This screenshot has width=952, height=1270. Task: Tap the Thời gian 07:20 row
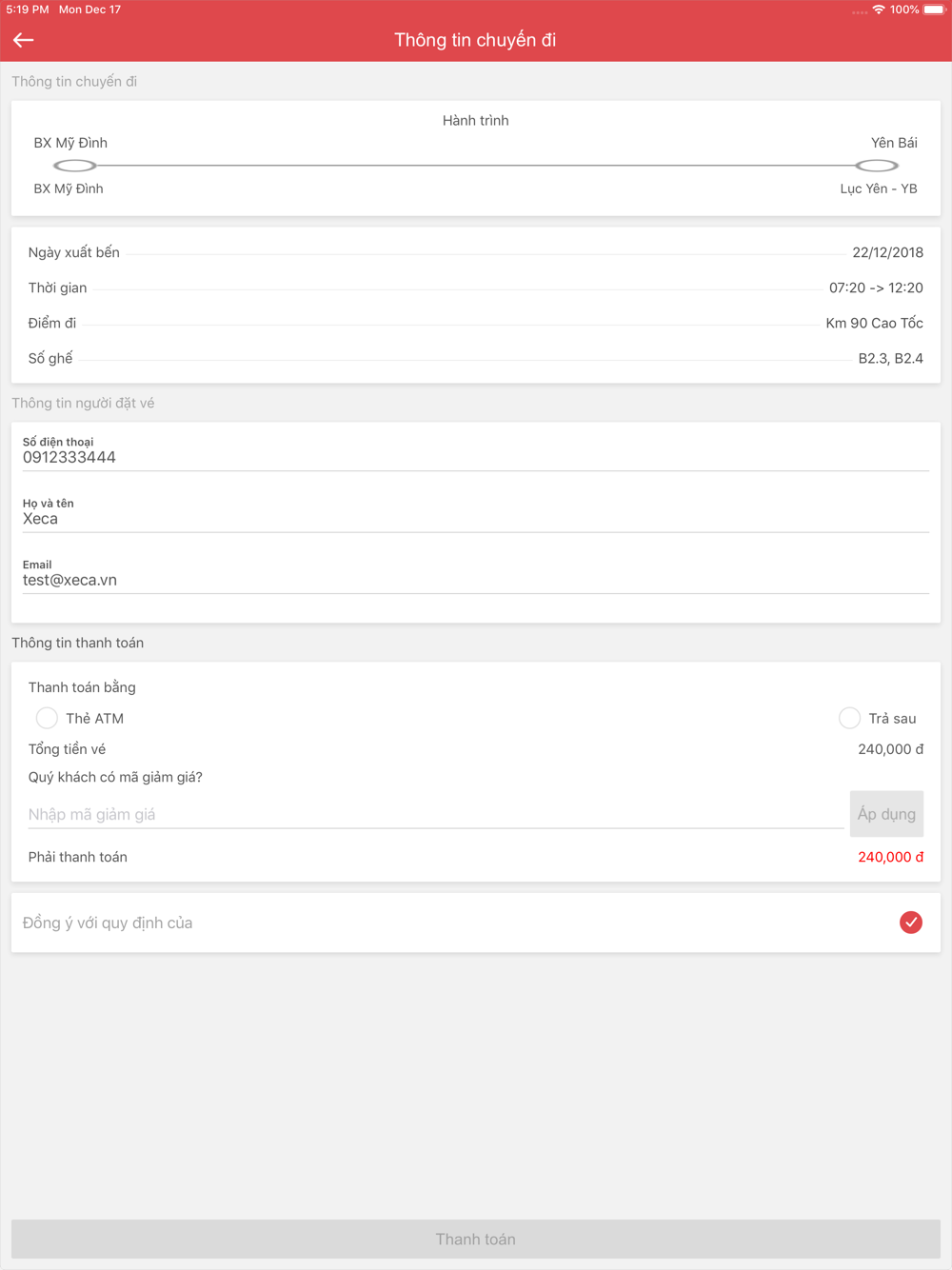point(476,288)
